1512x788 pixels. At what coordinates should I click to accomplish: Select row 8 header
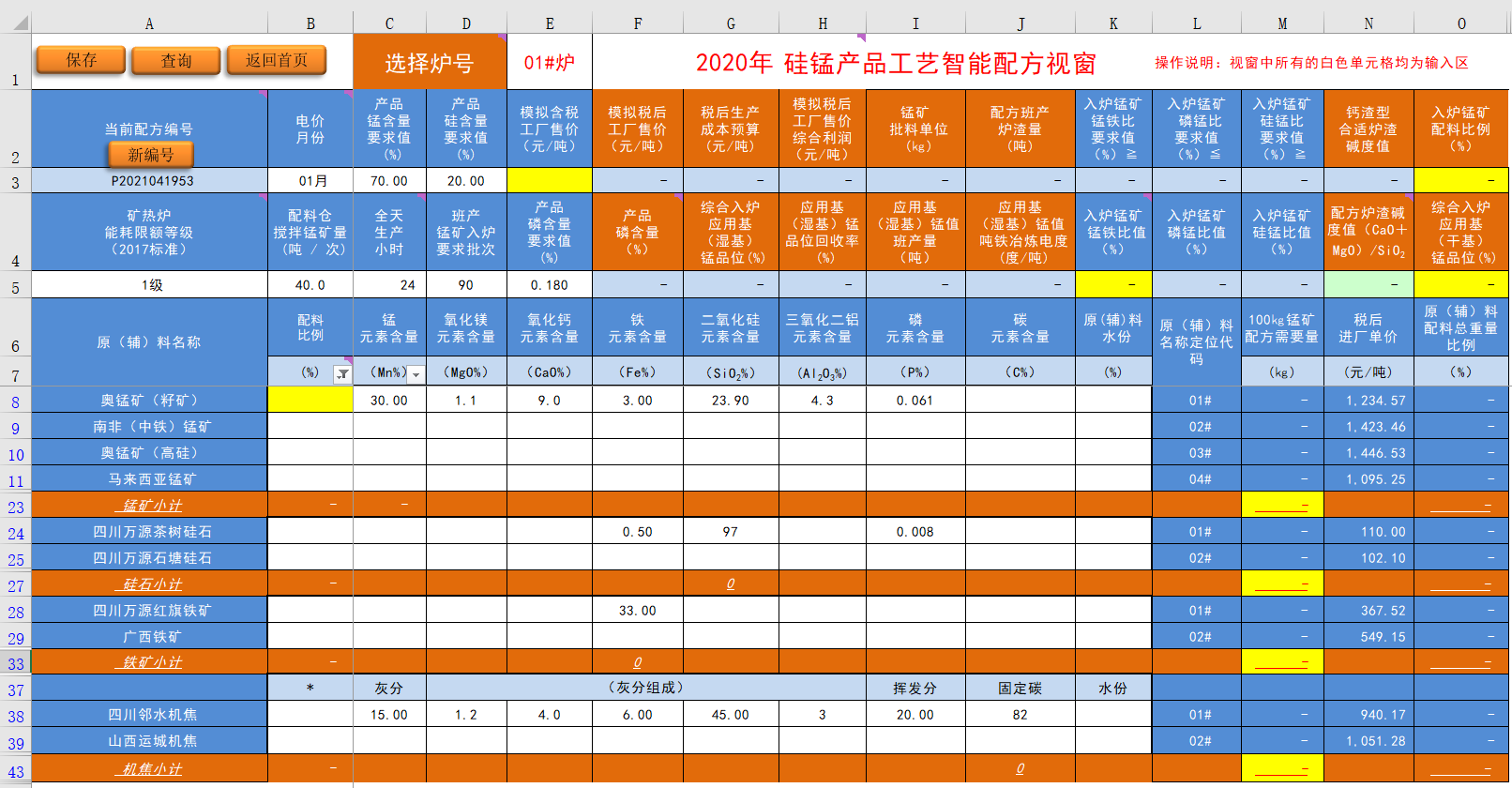click(15, 402)
